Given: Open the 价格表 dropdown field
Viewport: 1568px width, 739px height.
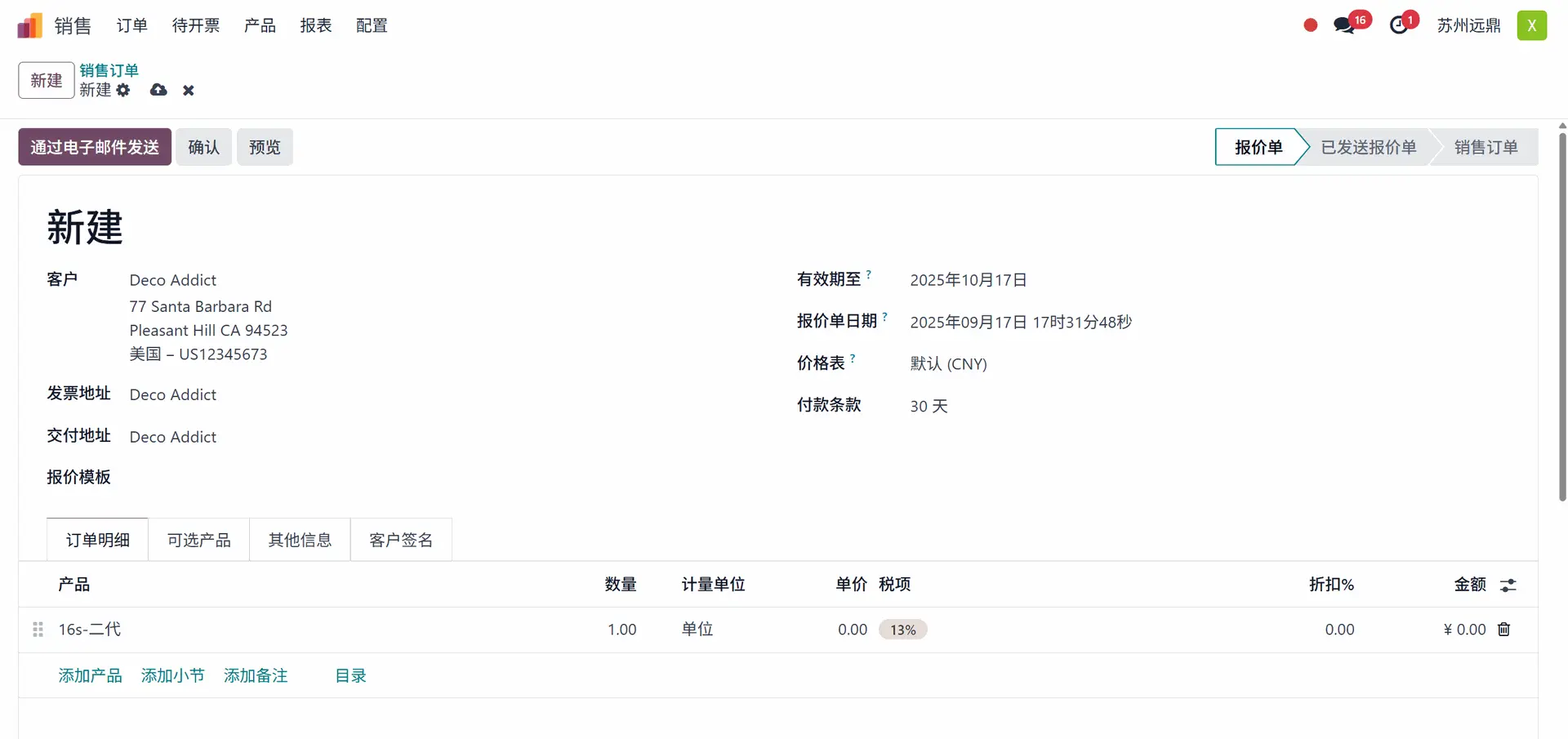Looking at the screenshot, I should [x=1062, y=364].
